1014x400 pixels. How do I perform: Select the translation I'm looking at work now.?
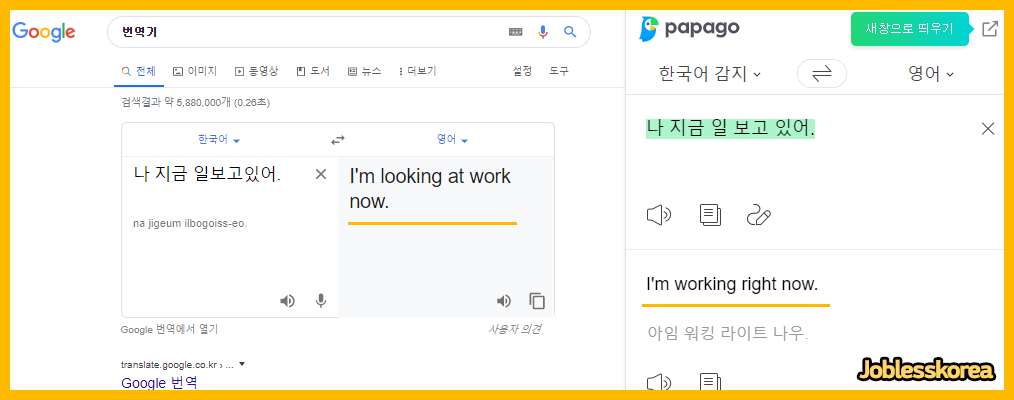[x=430, y=189]
